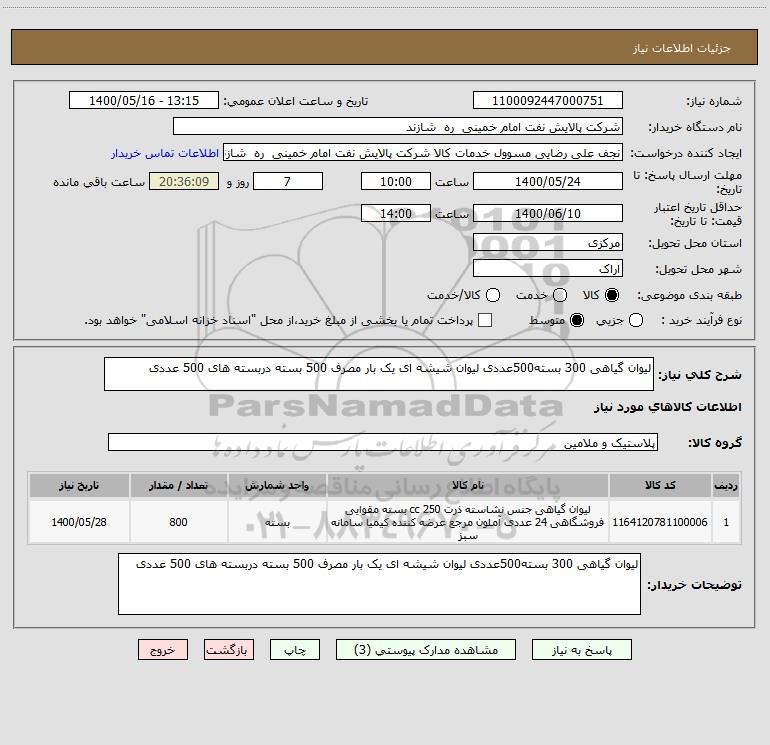Viewport: 770px width, 745px height.
Task: Click the buyer name field شرکت پالایش نفت
Action: (x=398, y=126)
